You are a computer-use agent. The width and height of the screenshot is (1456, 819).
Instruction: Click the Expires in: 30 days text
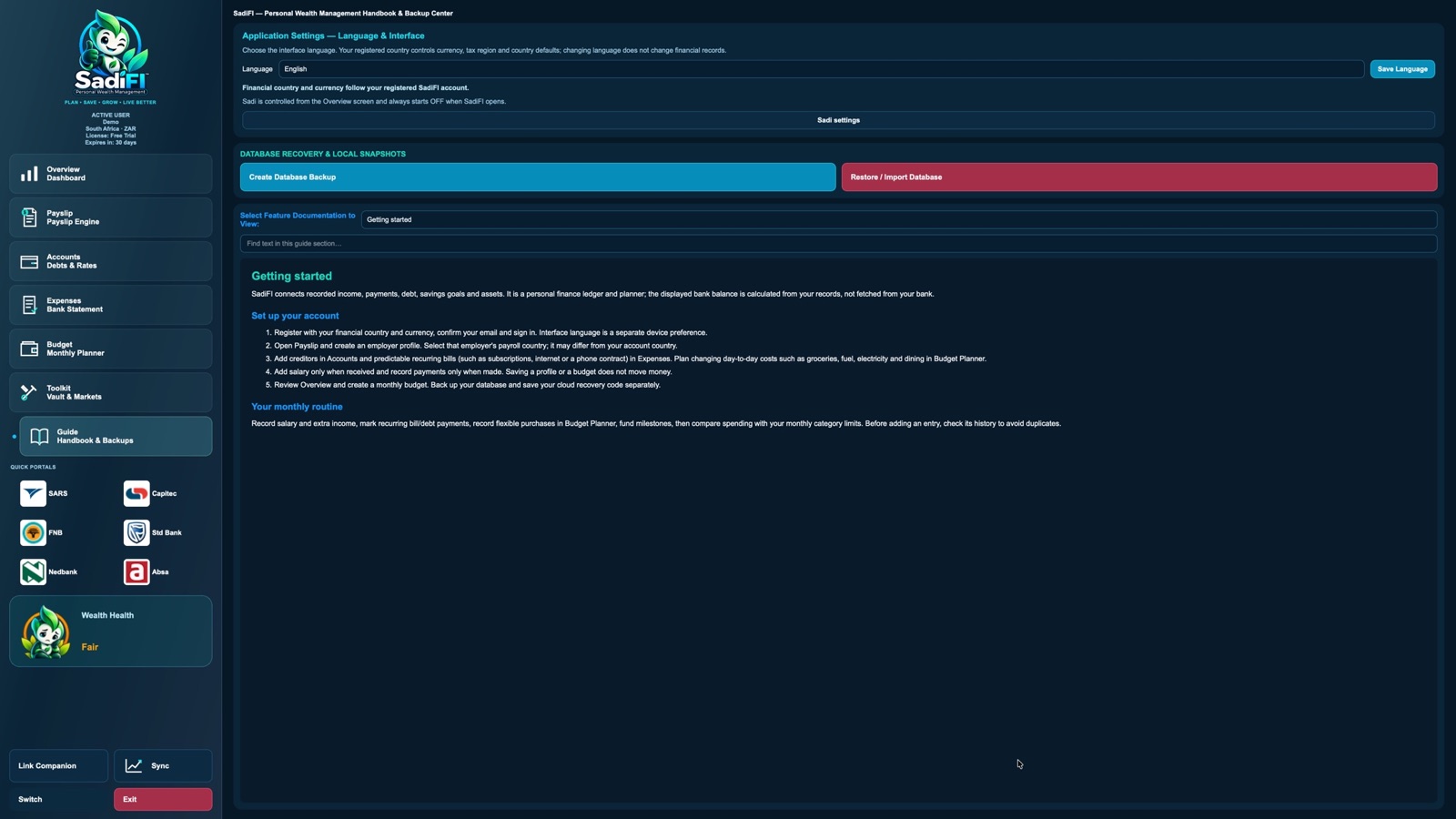(x=111, y=143)
